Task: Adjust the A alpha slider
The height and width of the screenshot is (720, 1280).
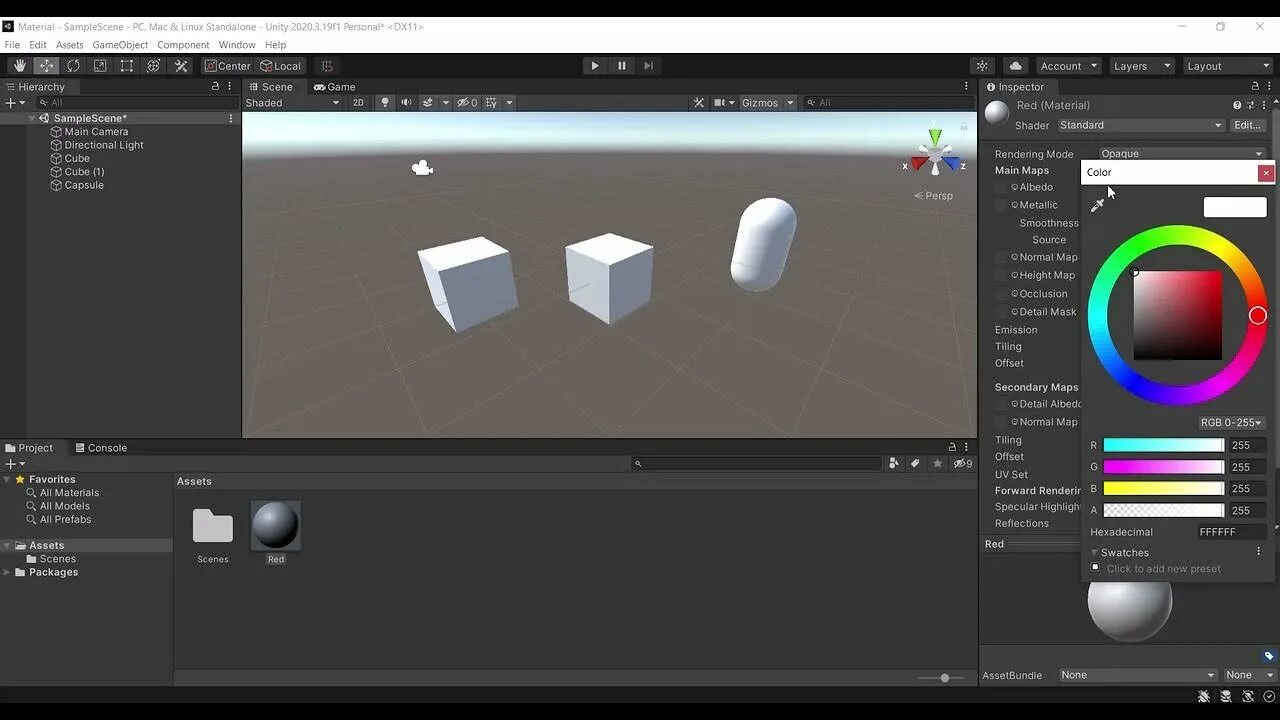Action: (1163, 510)
